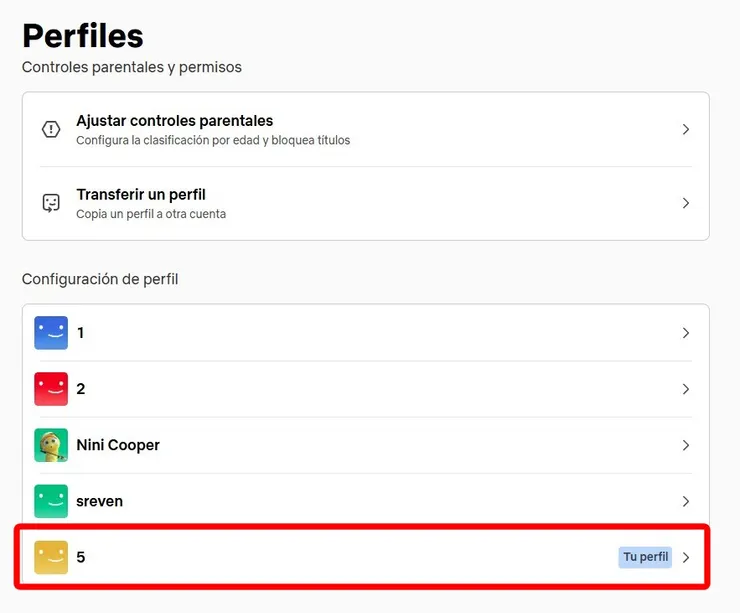Expand the Transferir un perfil chevron
The image size is (740, 613).
(x=686, y=203)
